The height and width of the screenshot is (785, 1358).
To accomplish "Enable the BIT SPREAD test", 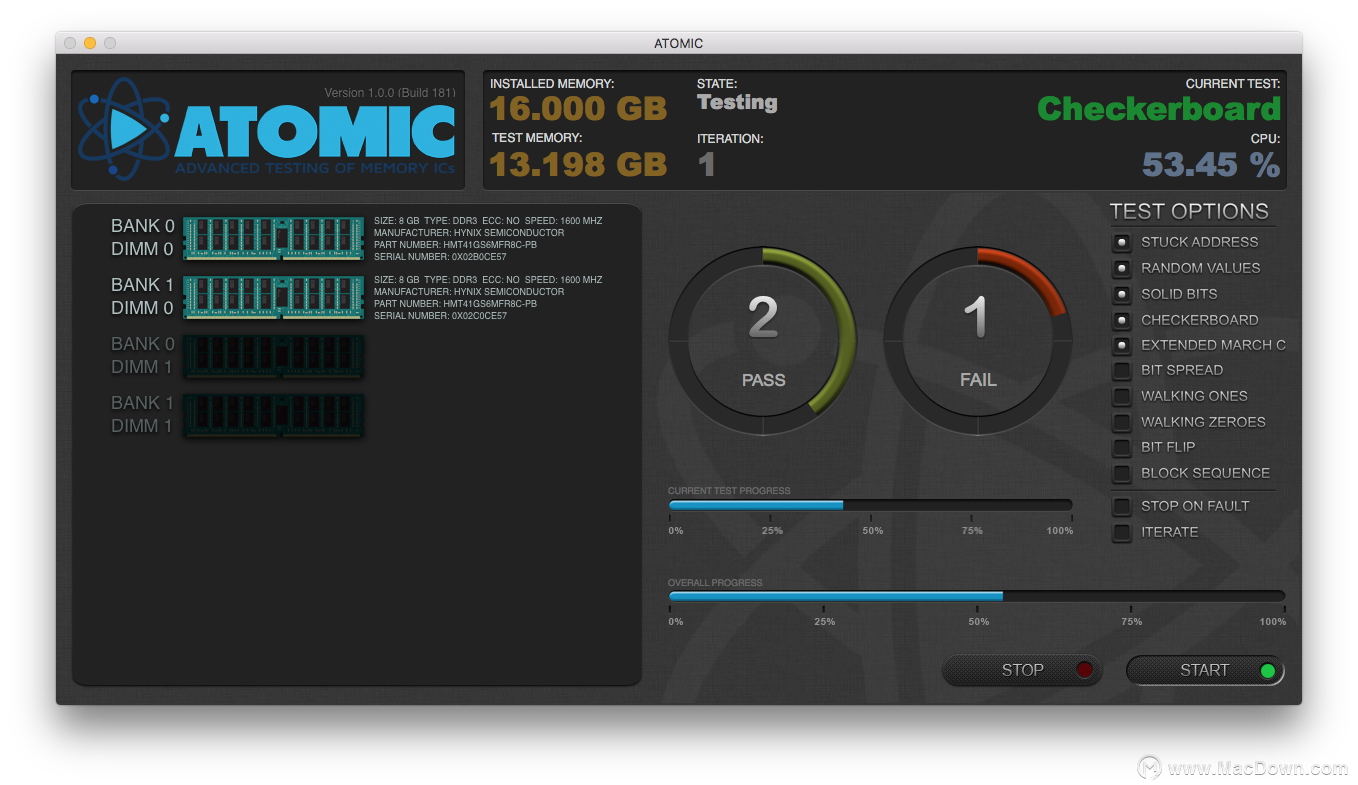I will pyautogui.click(x=1122, y=370).
